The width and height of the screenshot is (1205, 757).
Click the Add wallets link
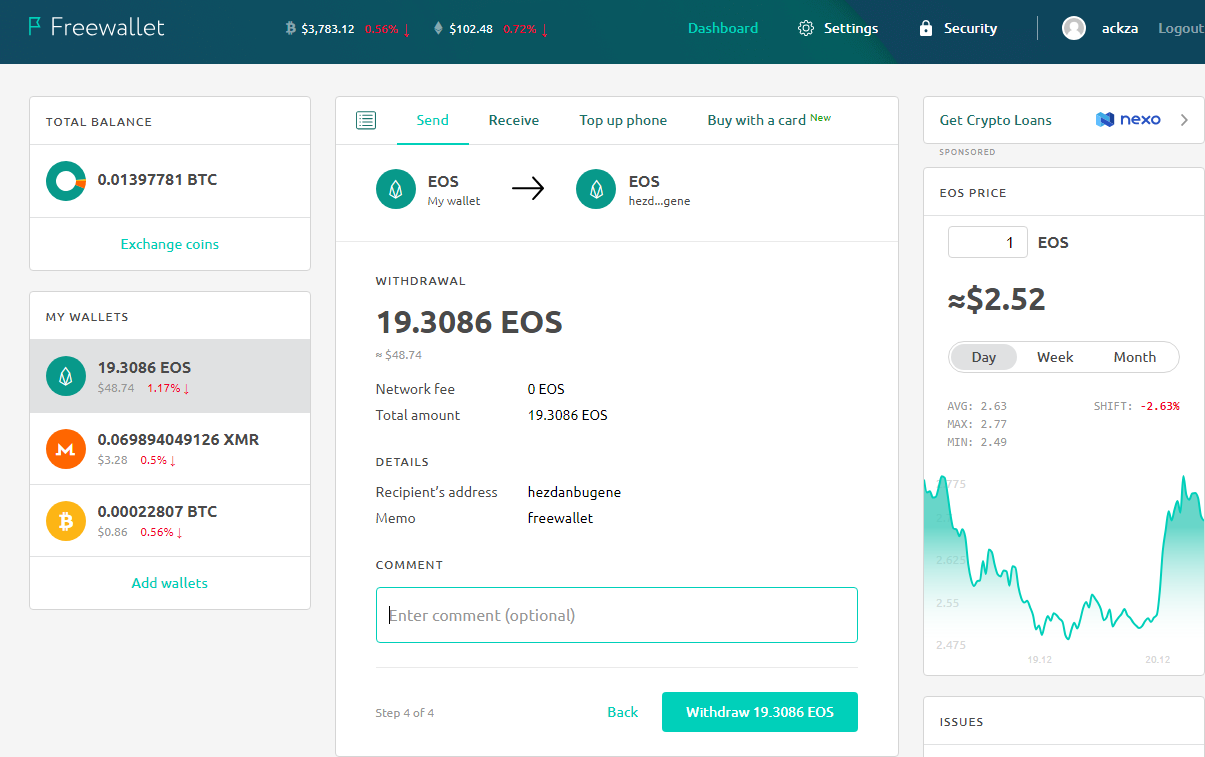click(170, 583)
